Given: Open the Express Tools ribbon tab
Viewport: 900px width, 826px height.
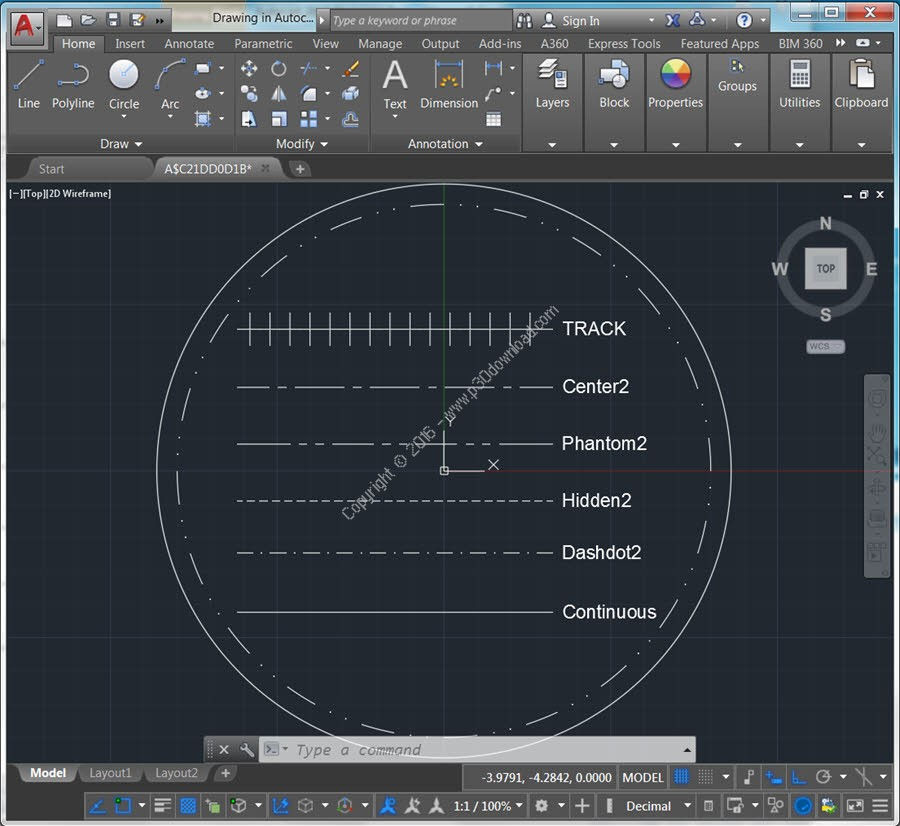Looking at the screenshot, I should tap(624, 44).
